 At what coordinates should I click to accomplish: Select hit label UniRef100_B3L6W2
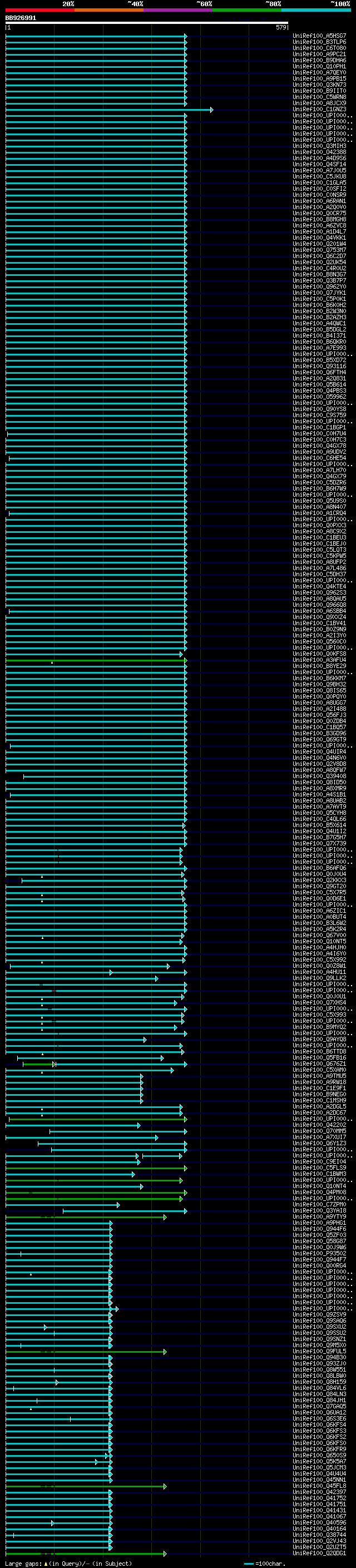pyautogui.click(x=319, y=923)
